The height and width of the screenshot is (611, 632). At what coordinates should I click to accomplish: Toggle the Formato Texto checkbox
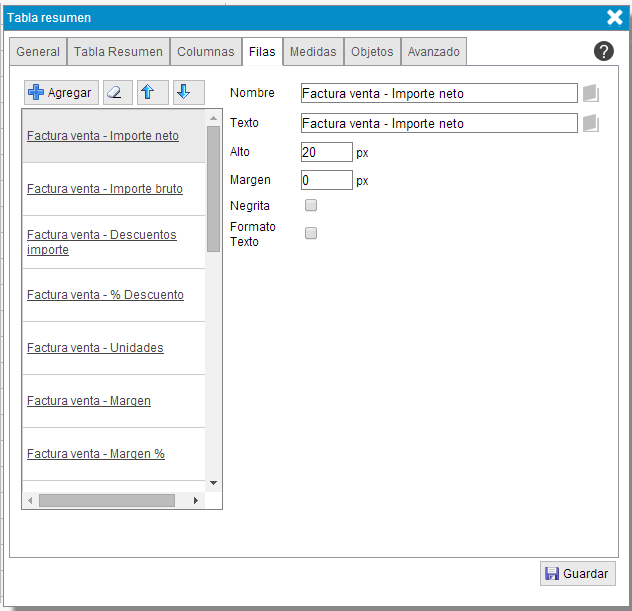tap(311, 233)
